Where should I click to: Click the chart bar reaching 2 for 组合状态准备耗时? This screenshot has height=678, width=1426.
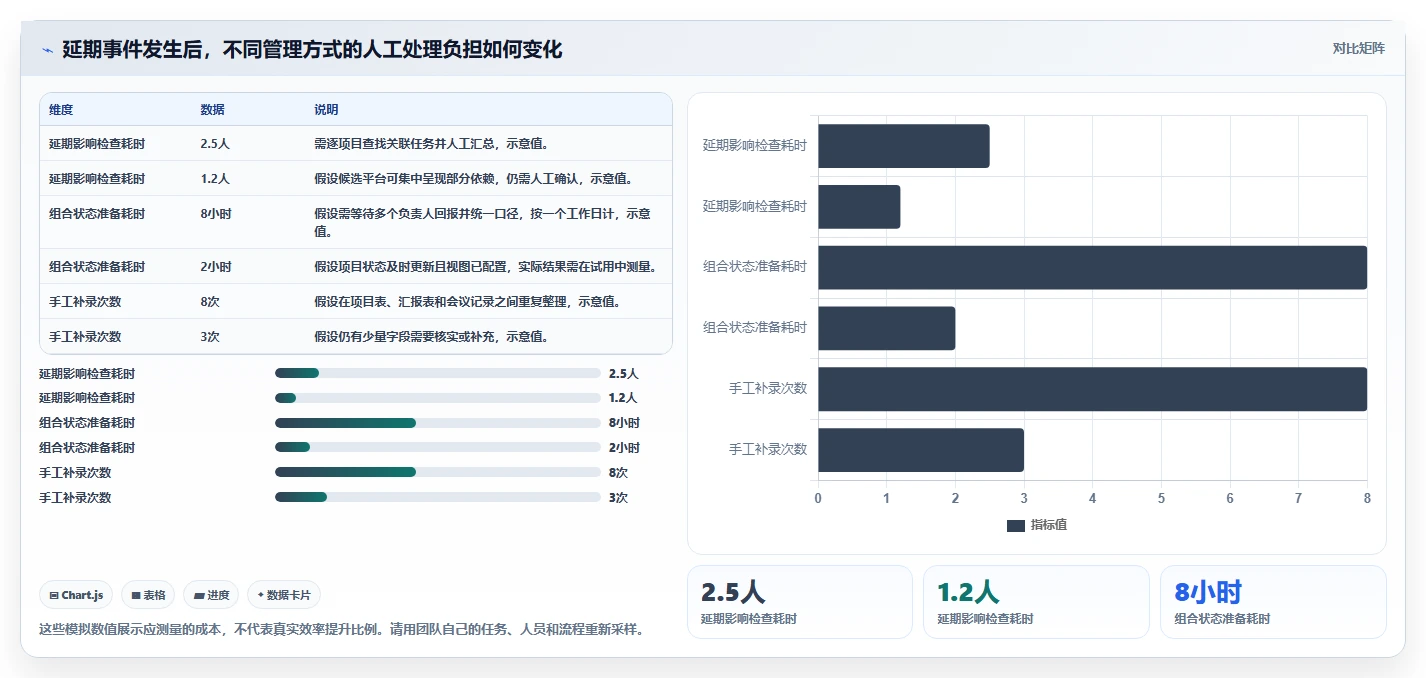[x=887, y=328]
